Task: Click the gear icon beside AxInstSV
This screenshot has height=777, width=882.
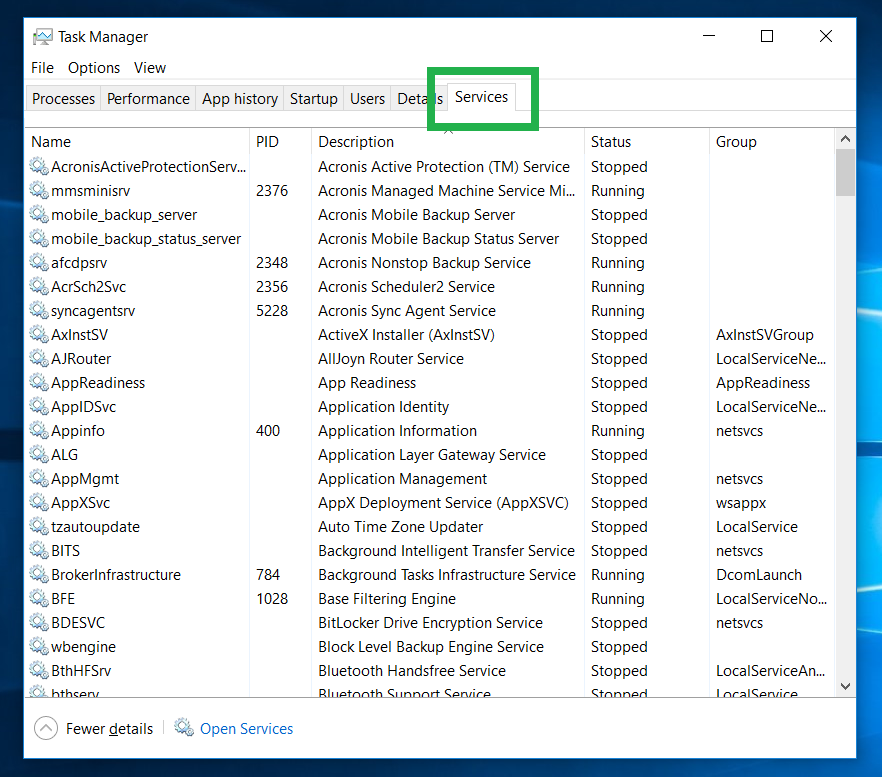Action: [39, 335]
